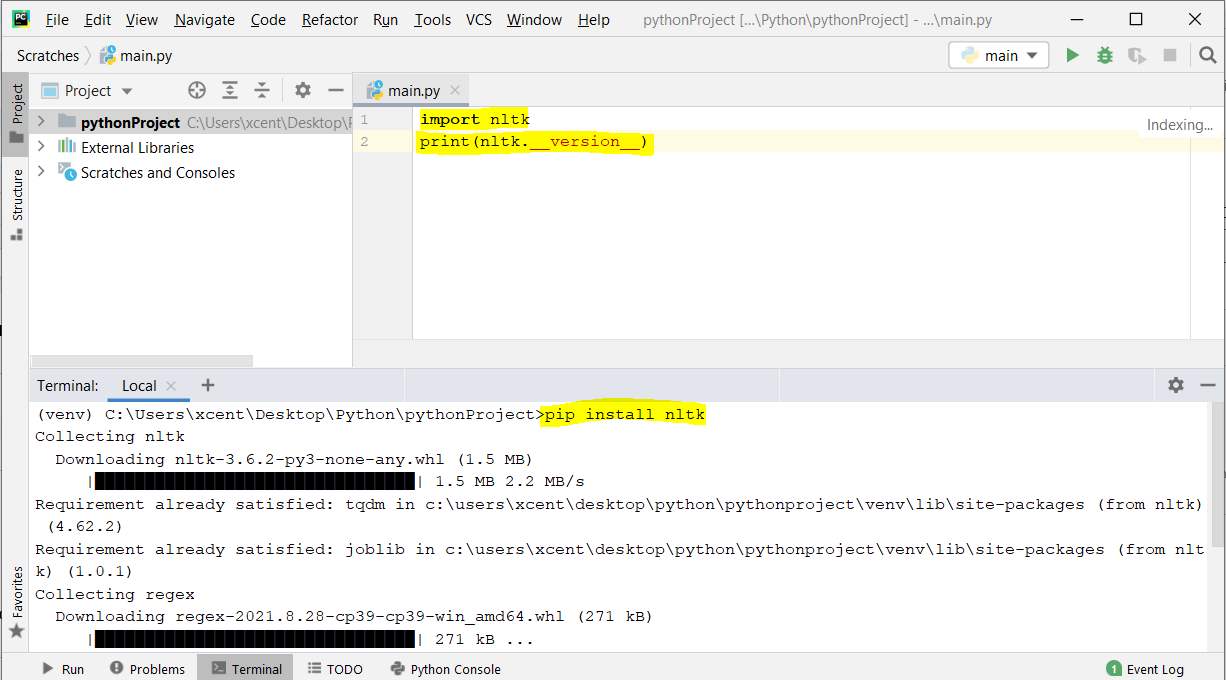
Task: Open terminal settings gear icon
Action: point(1176,385)
